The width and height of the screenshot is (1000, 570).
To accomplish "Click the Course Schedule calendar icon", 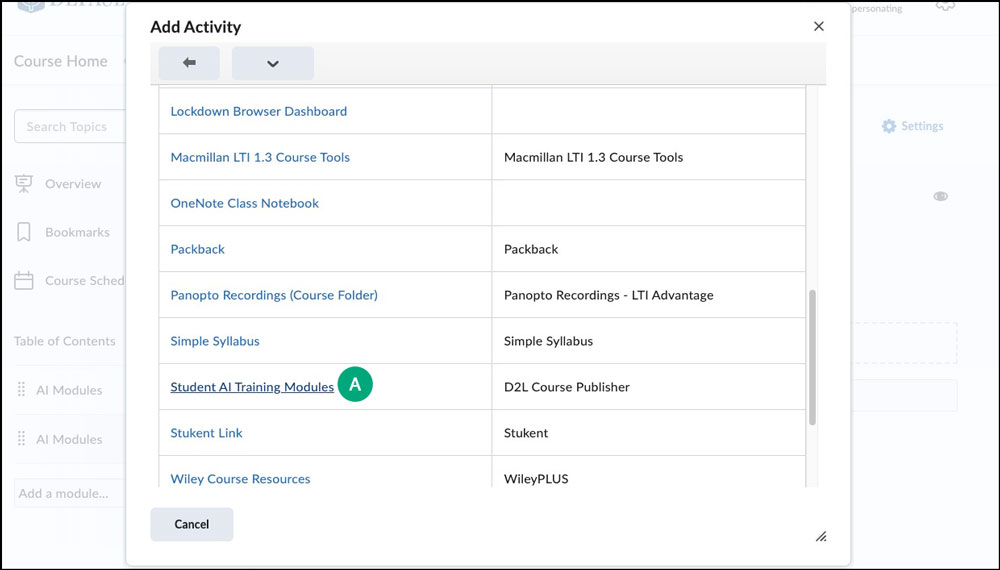I will click(x=24, y=281).
